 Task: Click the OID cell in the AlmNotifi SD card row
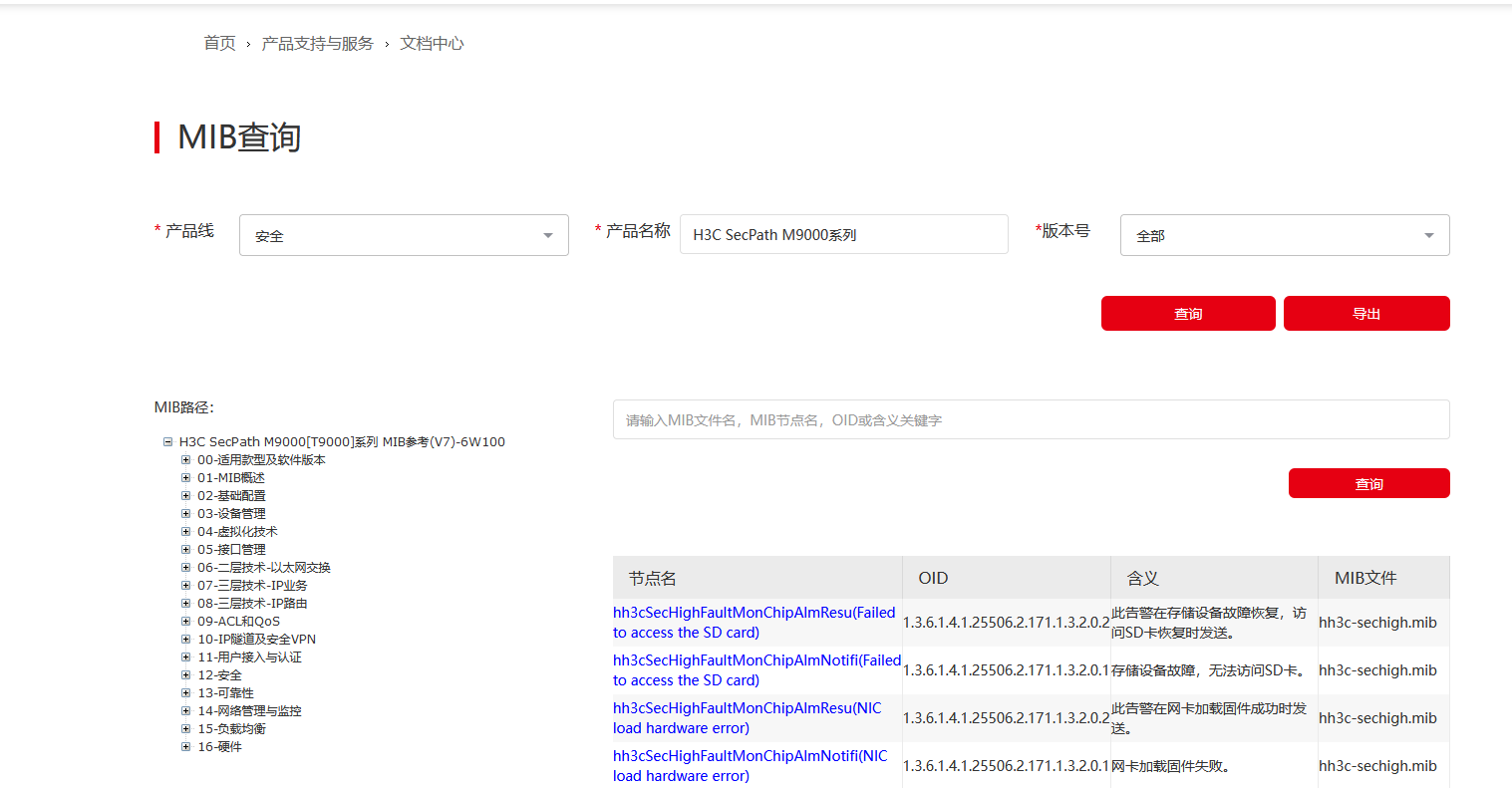[1007, 670]
